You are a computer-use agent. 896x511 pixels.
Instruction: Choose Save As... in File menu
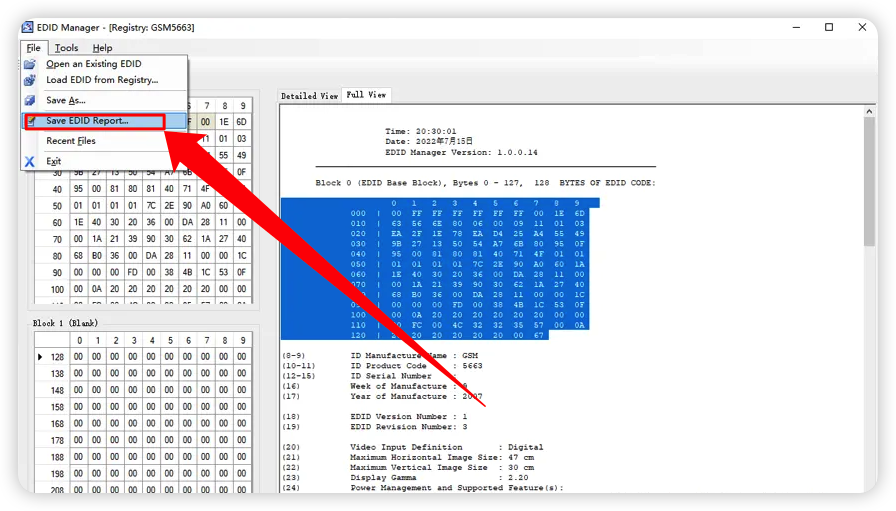[105, 101]
